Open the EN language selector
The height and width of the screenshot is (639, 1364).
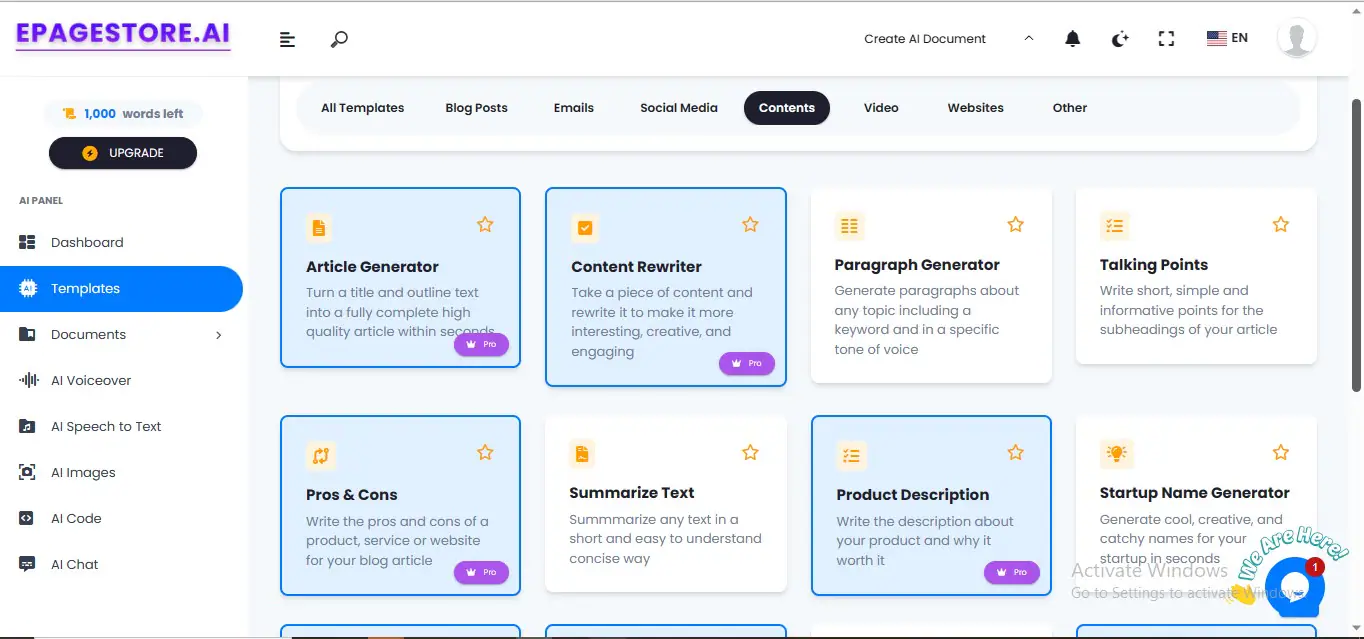[1227, 38]
